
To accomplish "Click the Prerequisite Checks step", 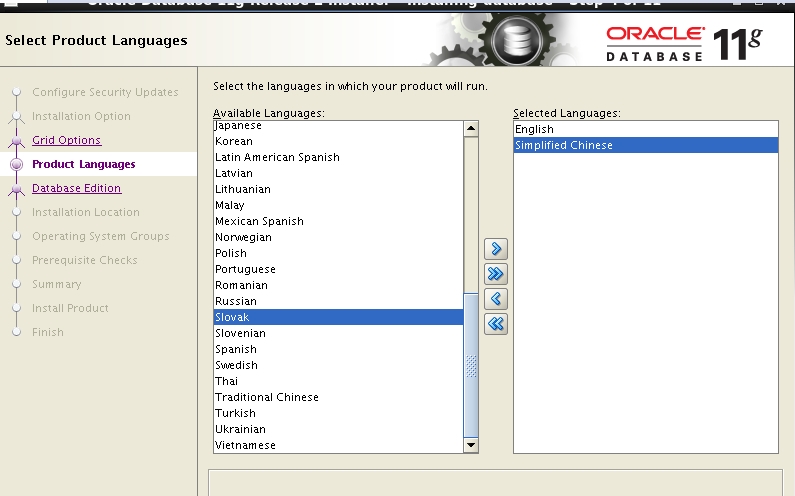I will pyautogui.click(x=85, y=260).
